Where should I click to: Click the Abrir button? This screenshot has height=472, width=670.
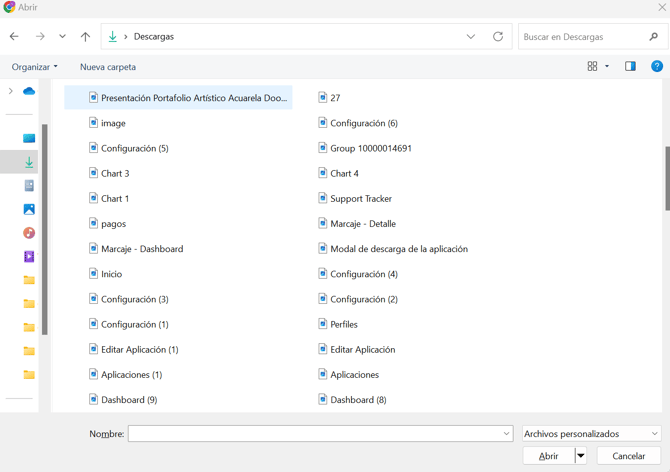(548, 456)
